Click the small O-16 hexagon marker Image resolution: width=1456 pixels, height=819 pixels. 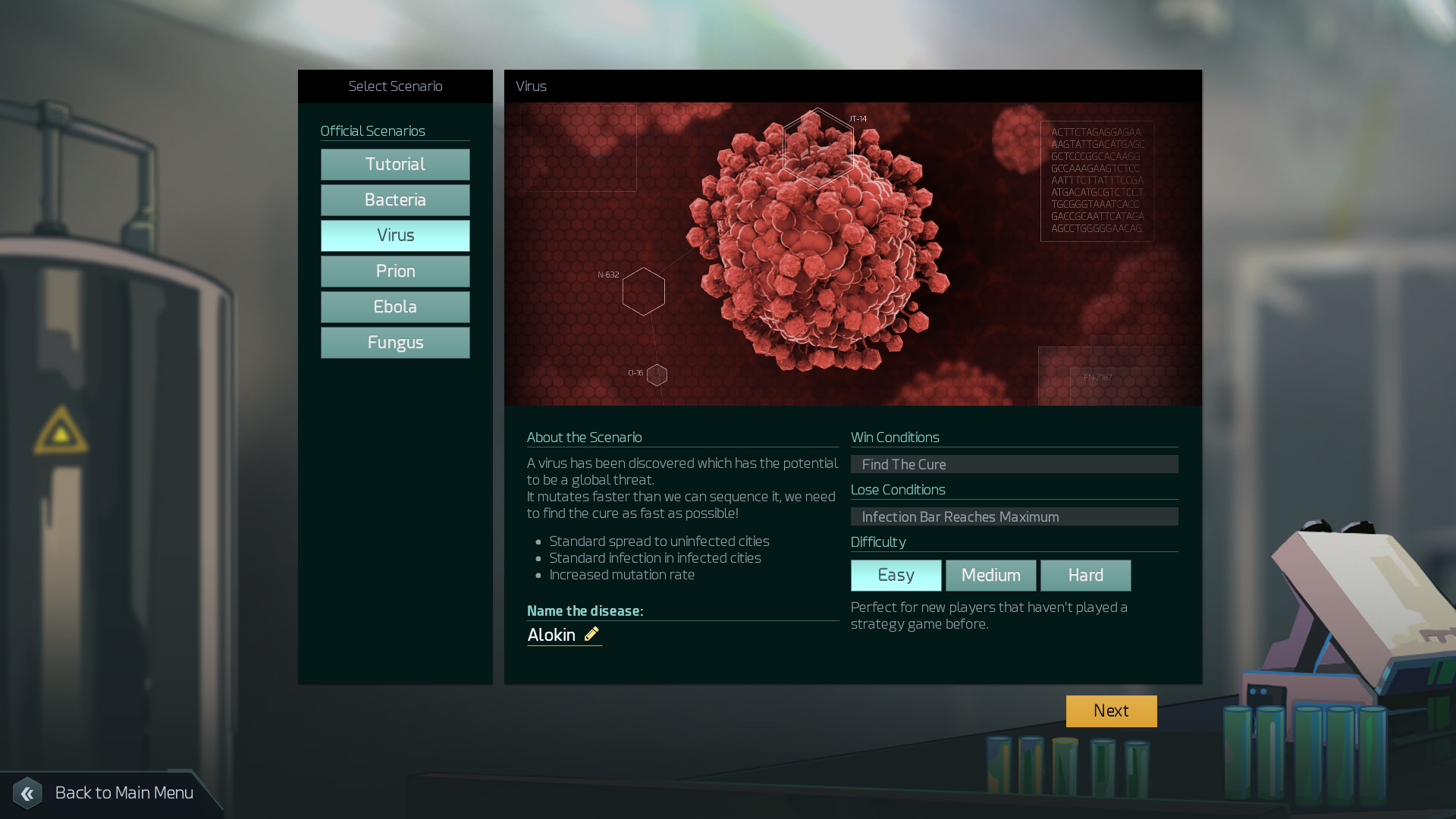[657, 375]
